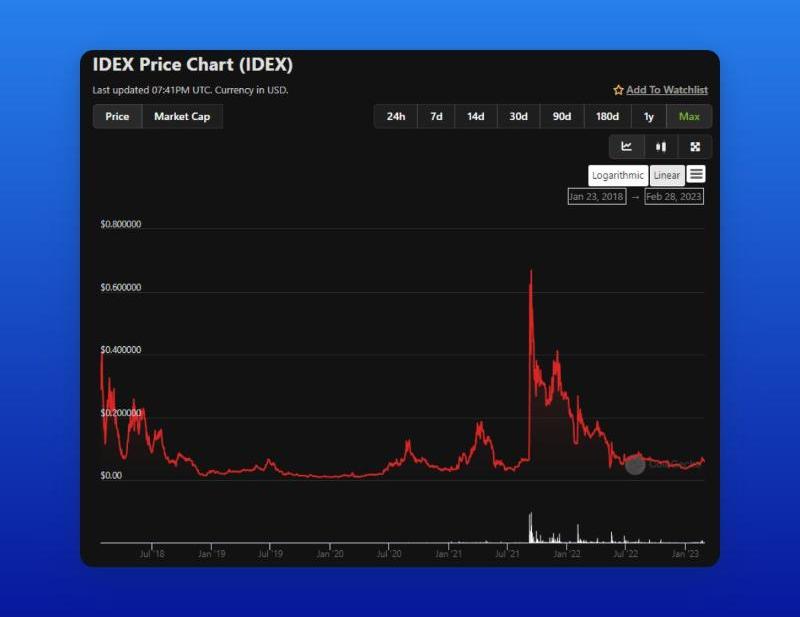Switch to the Price tab
The image size is (800, 617).
point(117,117)
